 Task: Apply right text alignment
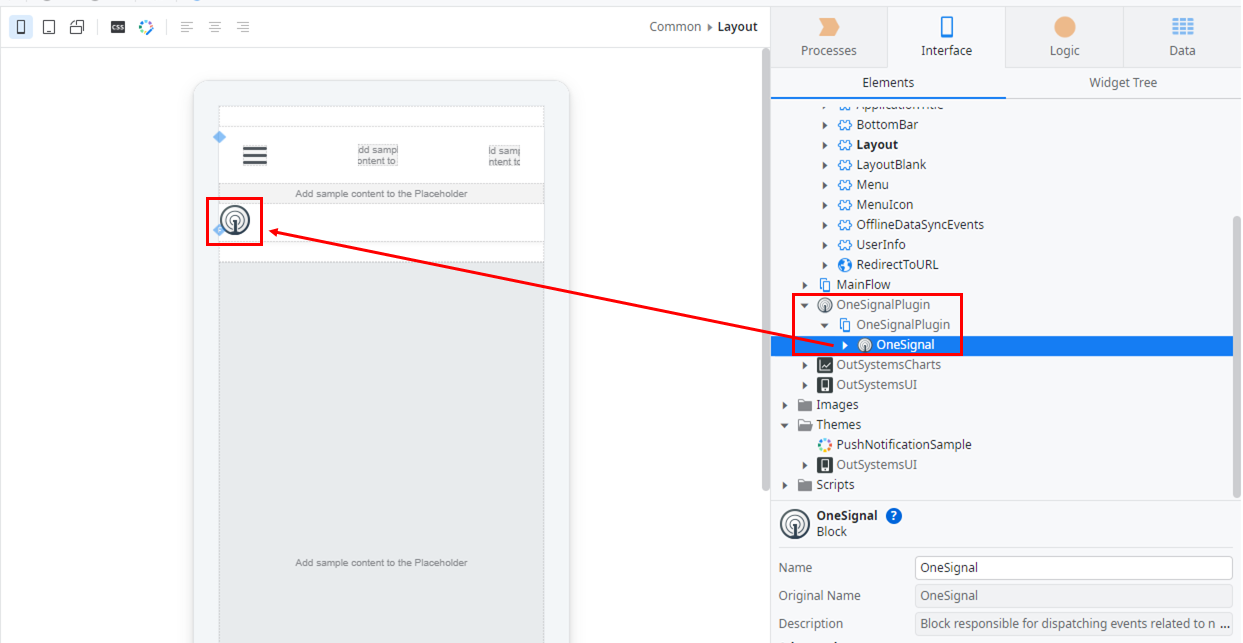[243, 27]
